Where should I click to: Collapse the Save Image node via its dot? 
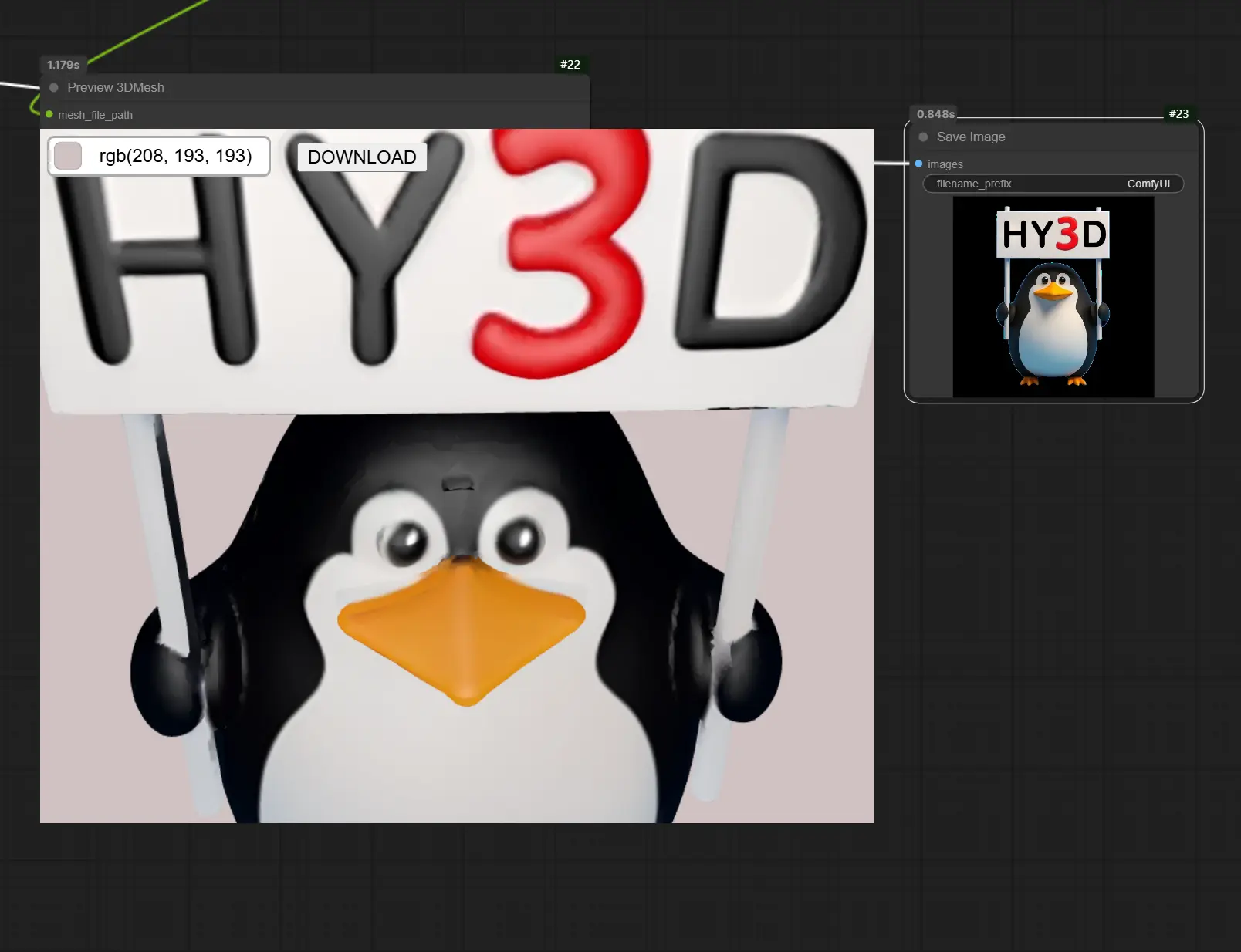[x=923, y=137]
